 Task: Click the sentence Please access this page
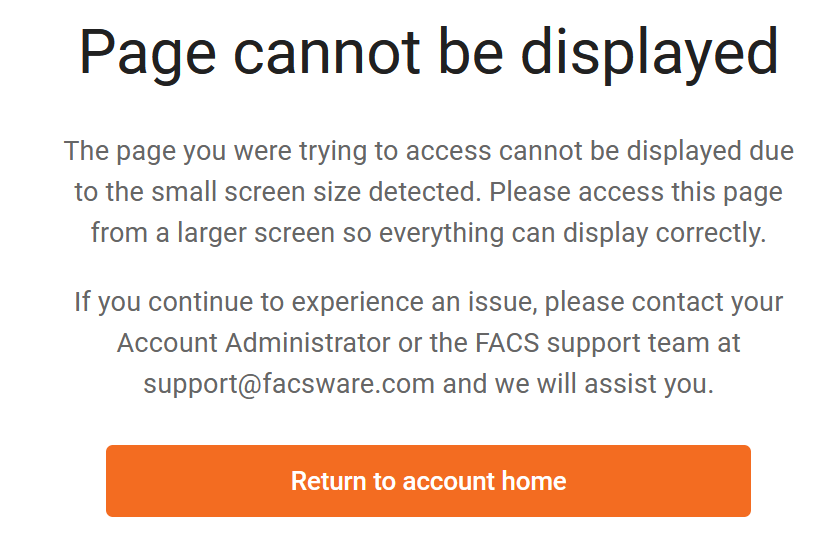point(636,192)
